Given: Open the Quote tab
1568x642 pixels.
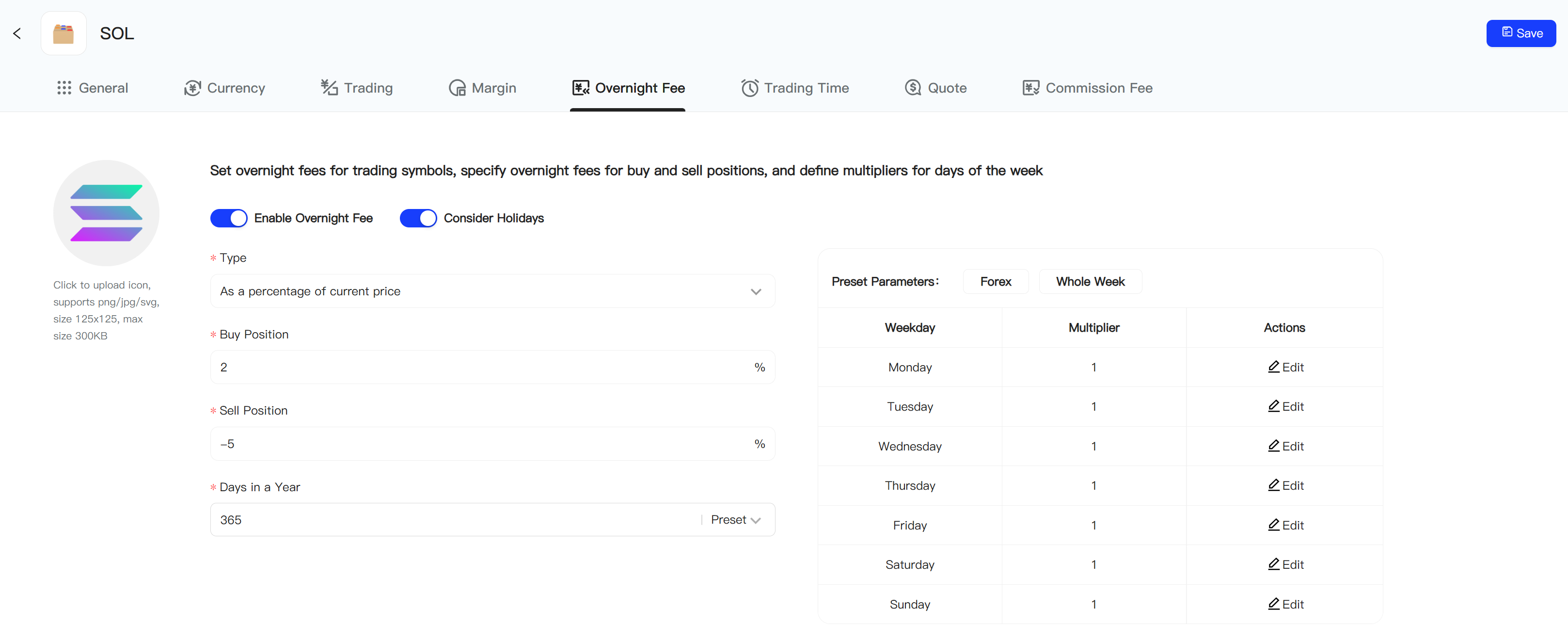Looking at the screenshot, I should click(x=935, y=88).
